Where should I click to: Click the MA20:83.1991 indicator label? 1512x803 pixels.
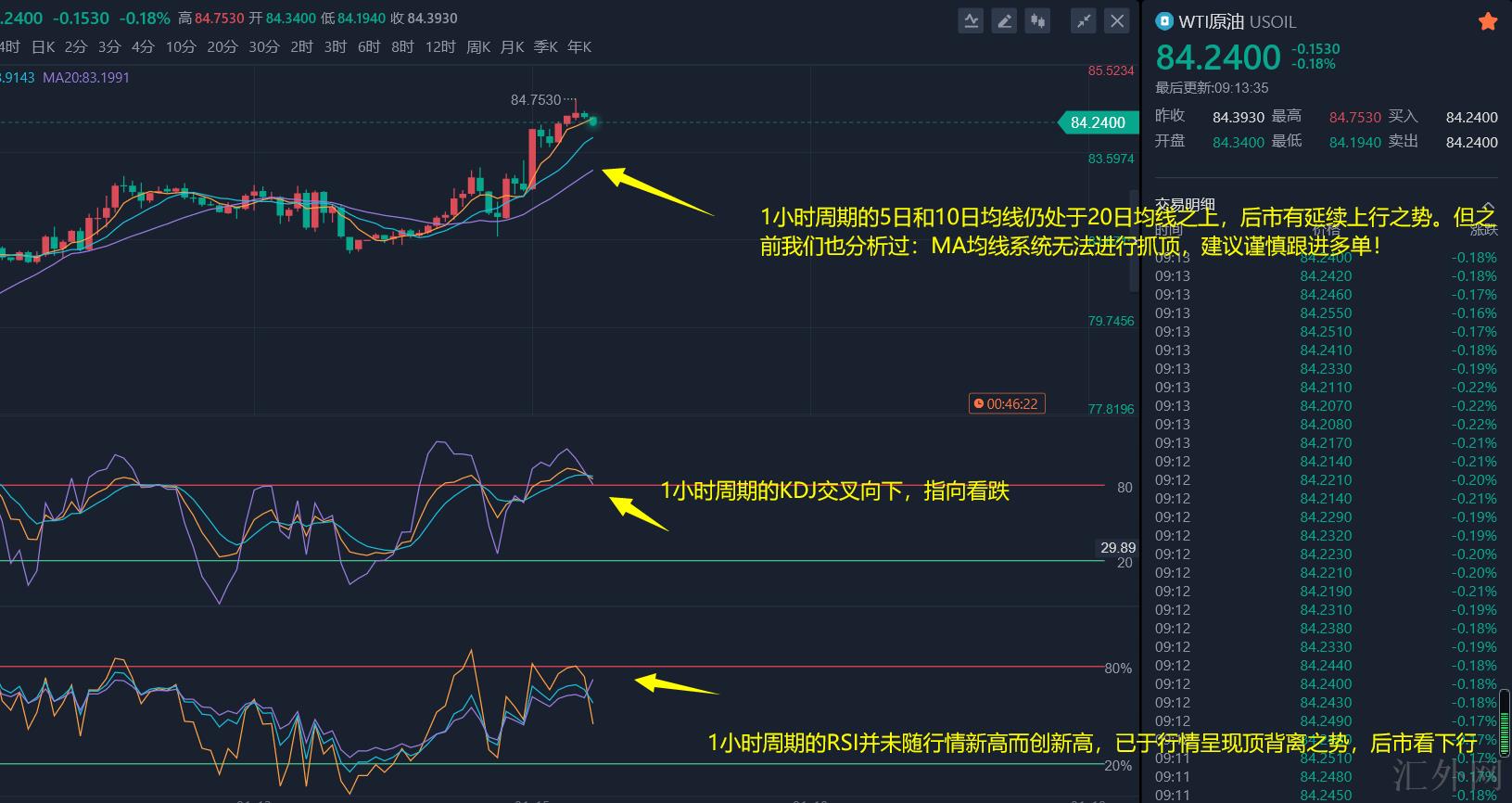(x=86, y=78)
